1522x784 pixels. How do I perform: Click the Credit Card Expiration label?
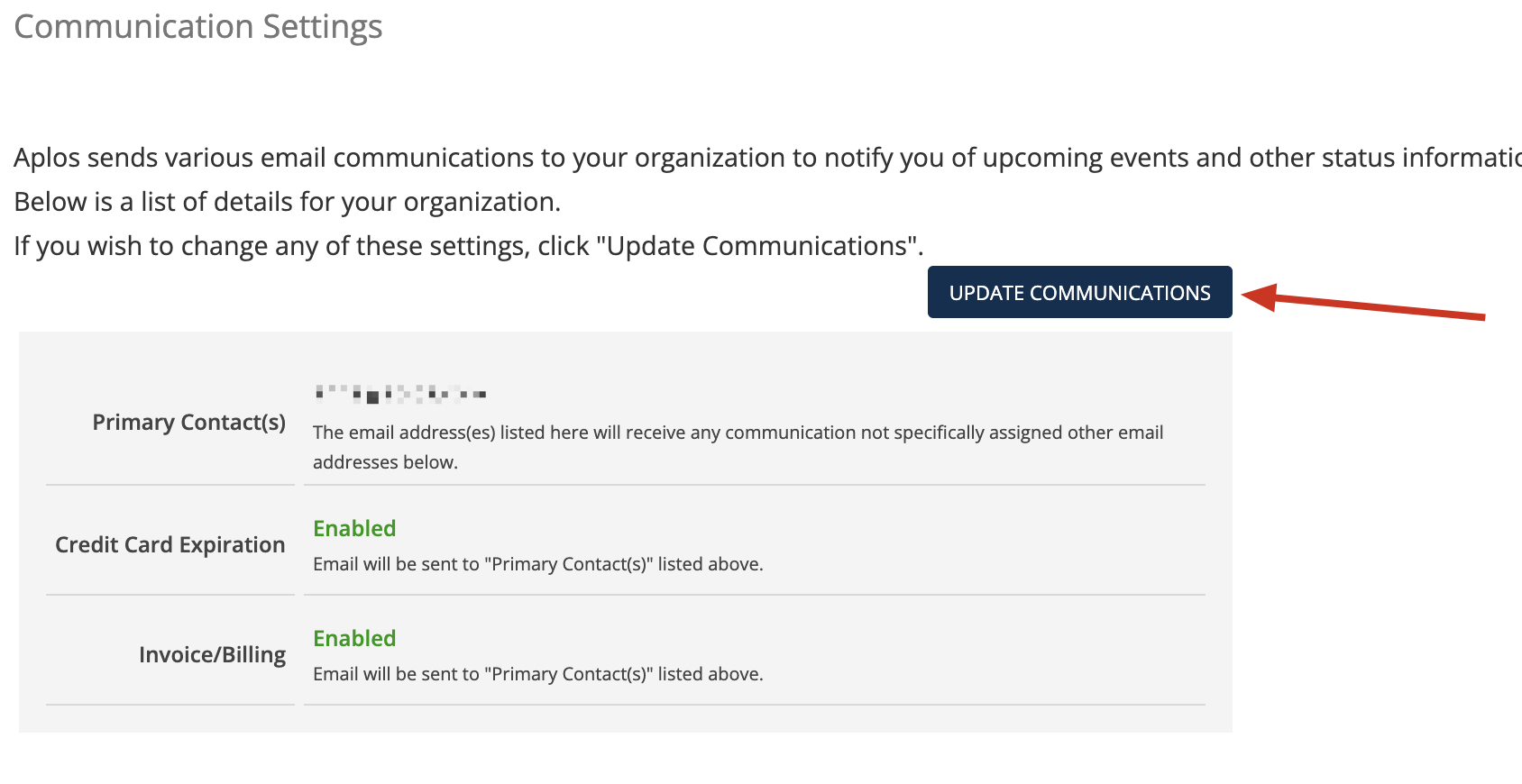tap(170, 544)
